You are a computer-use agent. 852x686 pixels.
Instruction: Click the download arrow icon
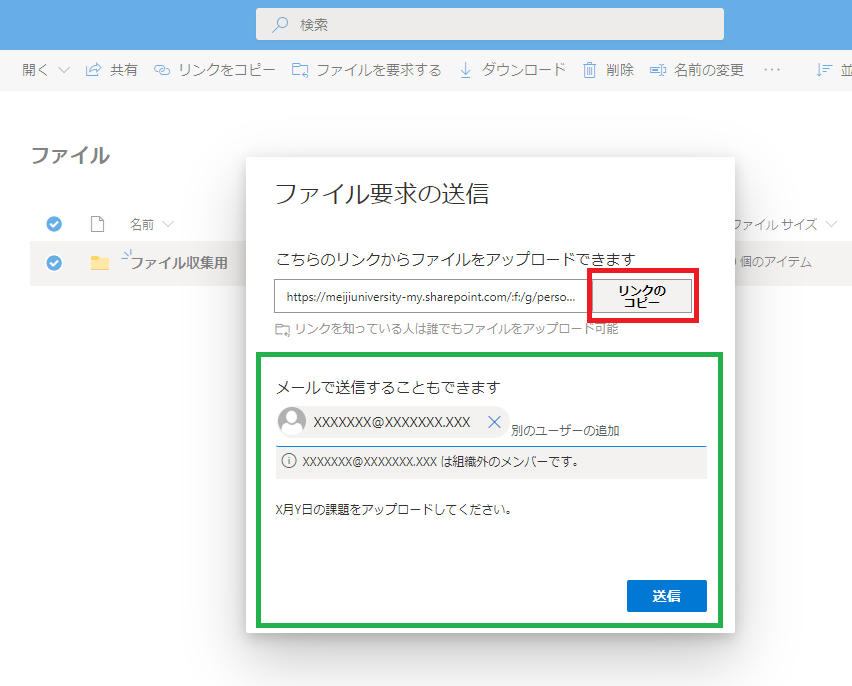tap(465, 70)
